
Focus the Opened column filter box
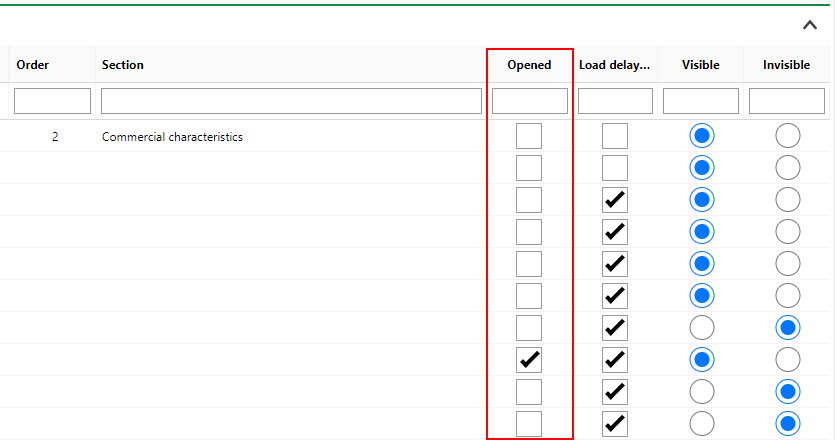click(x=530, y=101)
